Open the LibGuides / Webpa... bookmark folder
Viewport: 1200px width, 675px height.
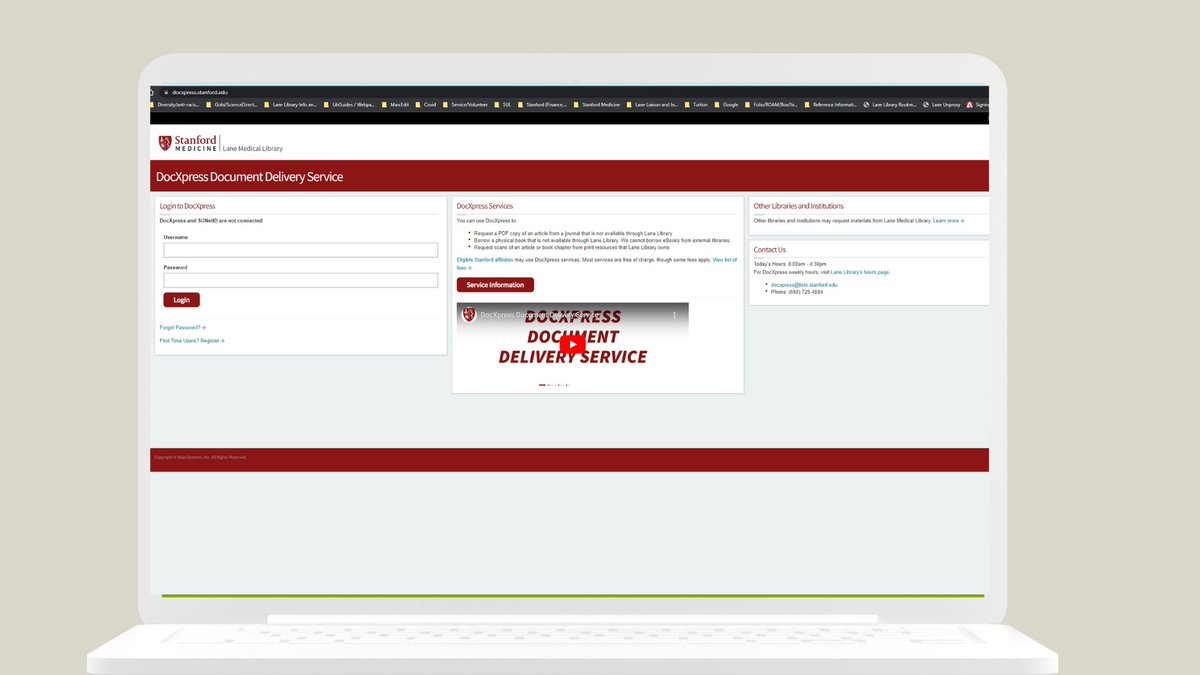coord(349,104)
